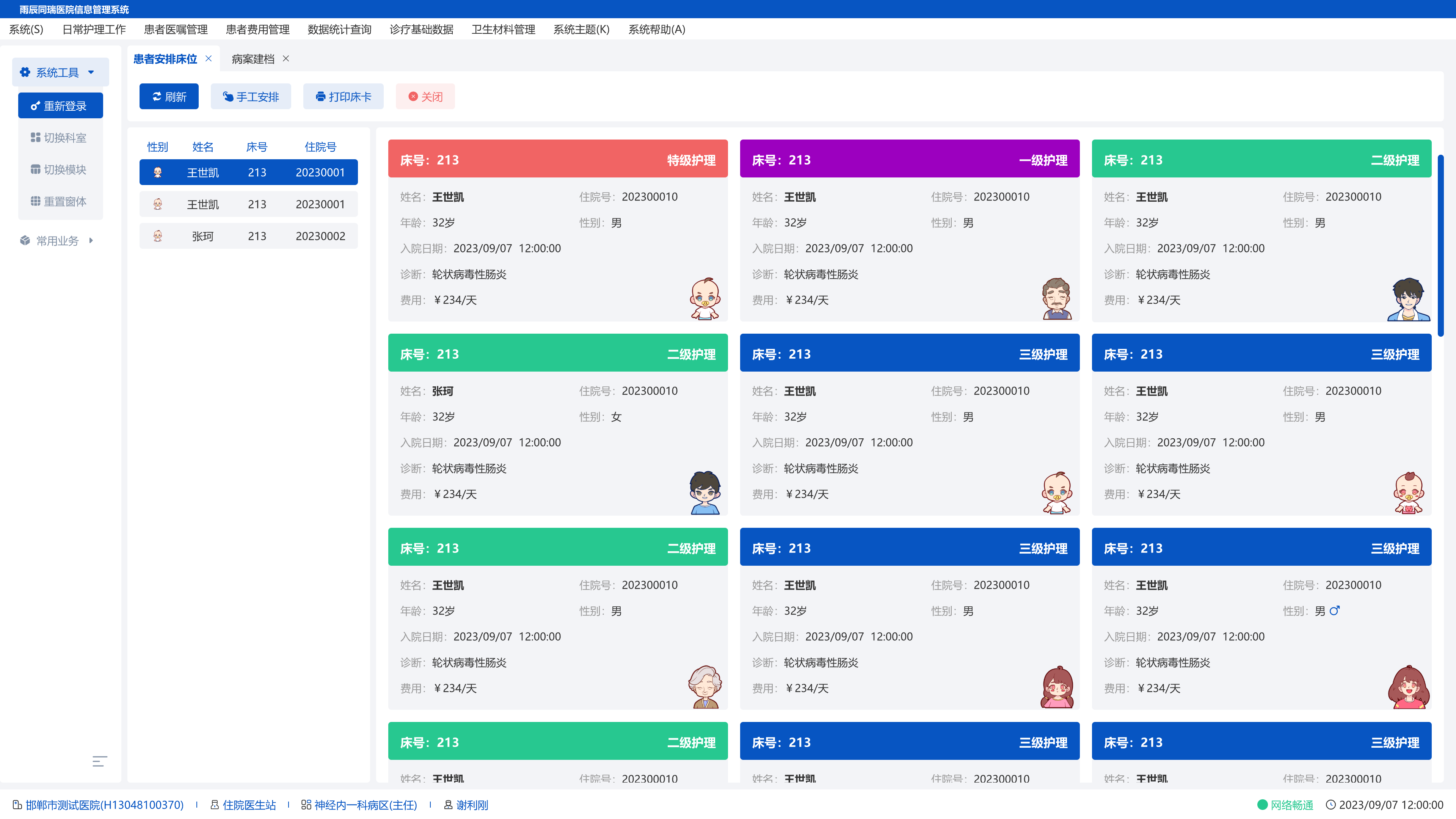
Task: Click the 刷新 button
Action: pyautogui.click(x=169, y=97)
